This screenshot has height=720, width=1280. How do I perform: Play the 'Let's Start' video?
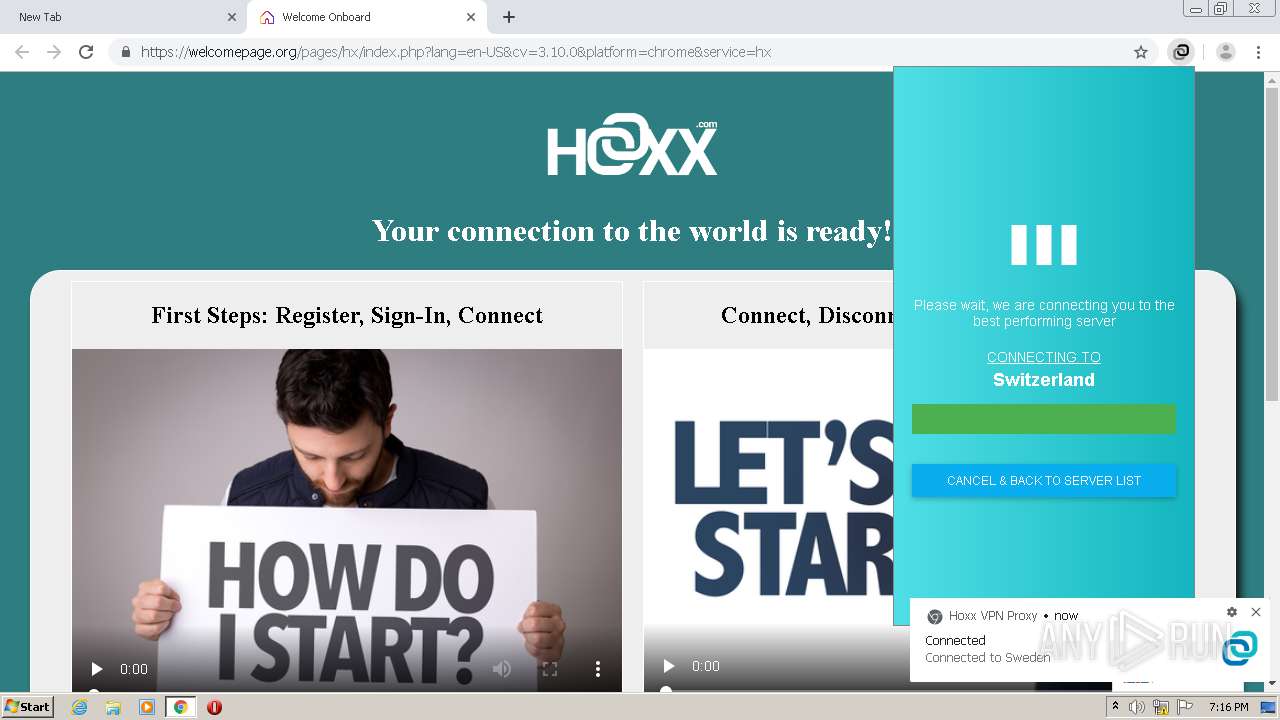click(669, 666)
